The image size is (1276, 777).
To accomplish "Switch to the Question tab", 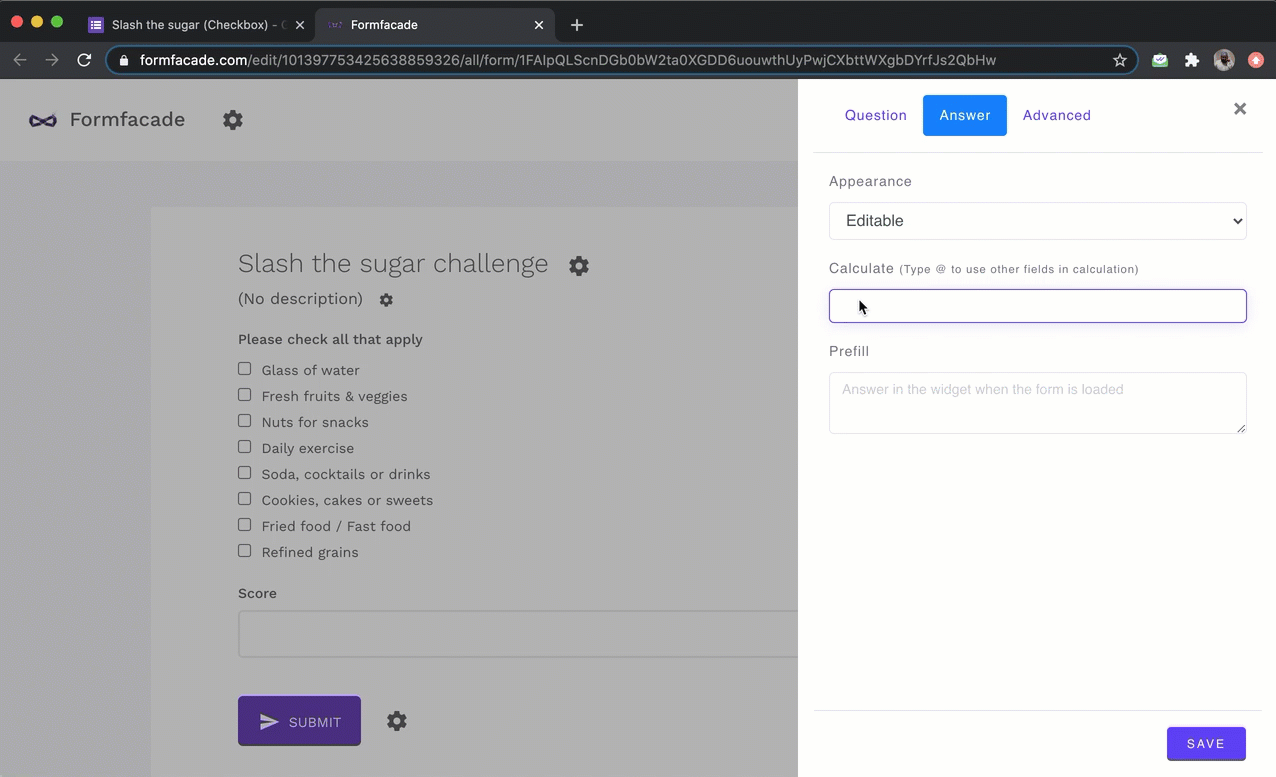I will (875, 115).
